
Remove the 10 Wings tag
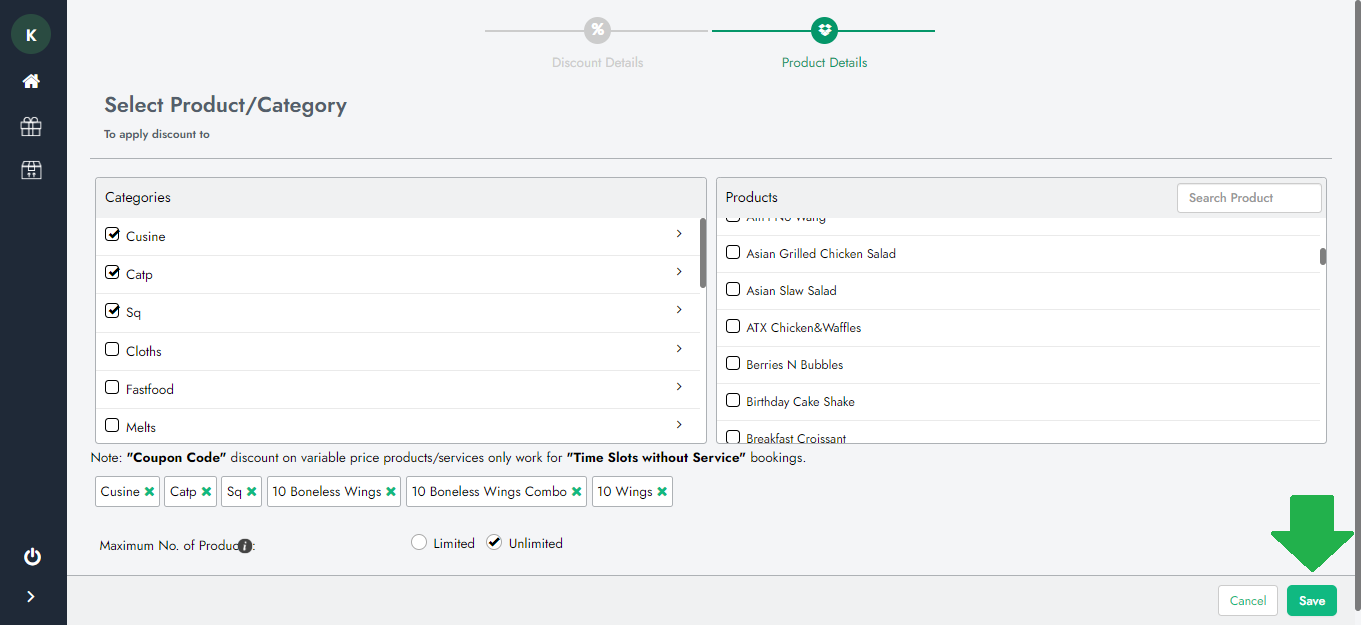pos(662,492)
